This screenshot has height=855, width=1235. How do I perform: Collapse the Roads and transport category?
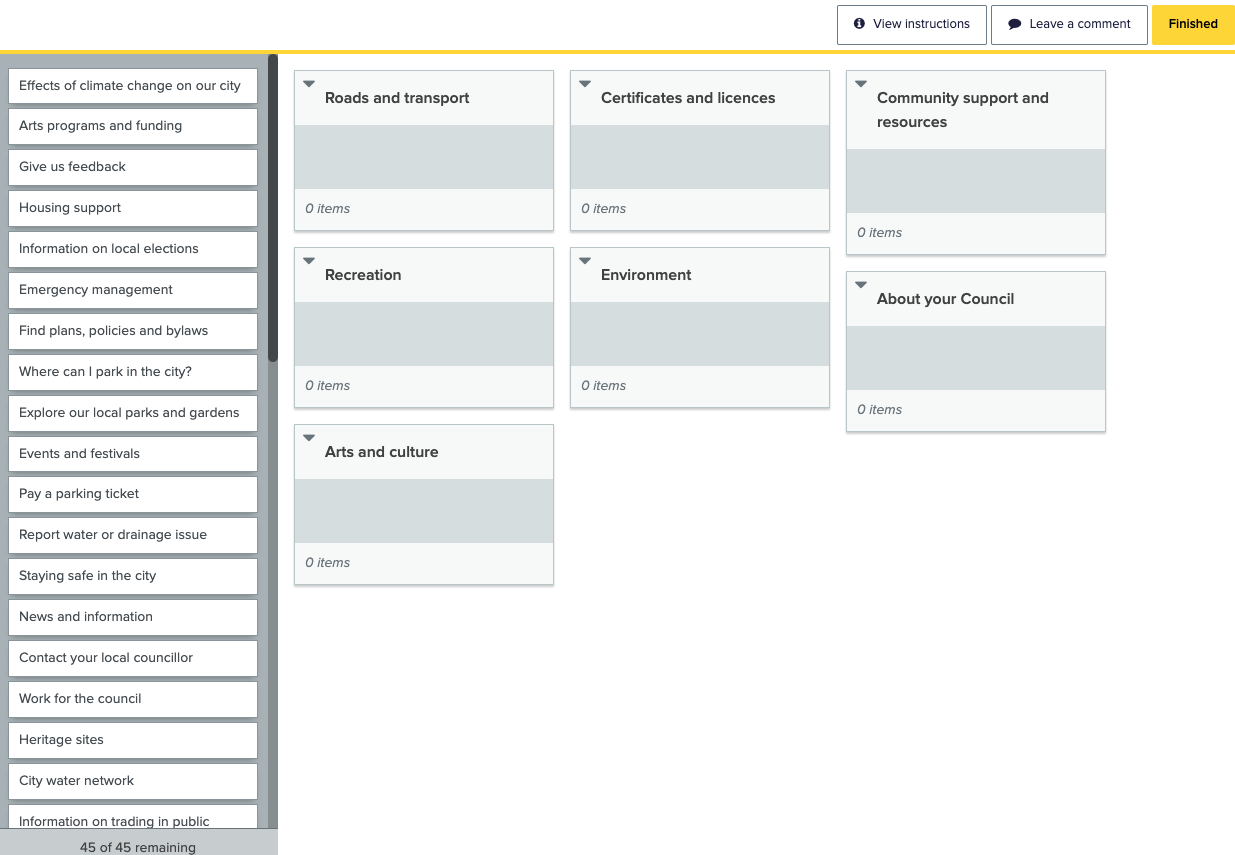click(309, 83)
